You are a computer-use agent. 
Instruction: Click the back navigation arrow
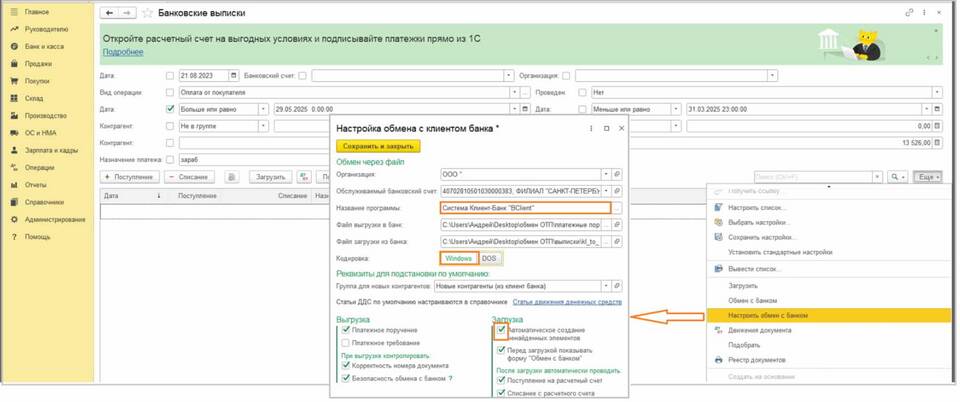[110, 13]
